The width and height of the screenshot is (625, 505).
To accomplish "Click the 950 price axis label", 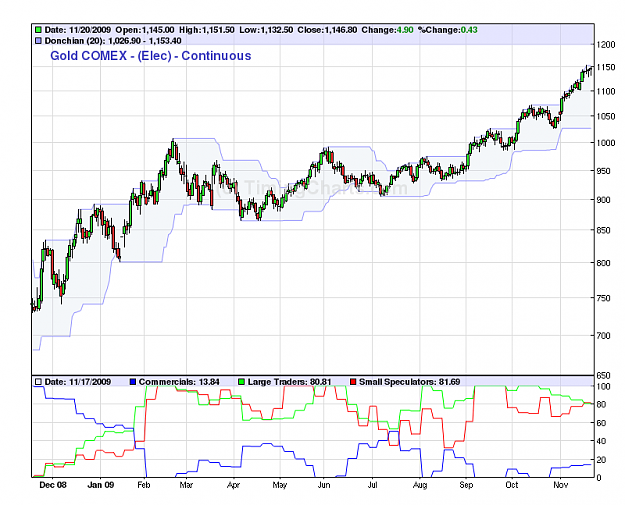I will pos(603,171).
